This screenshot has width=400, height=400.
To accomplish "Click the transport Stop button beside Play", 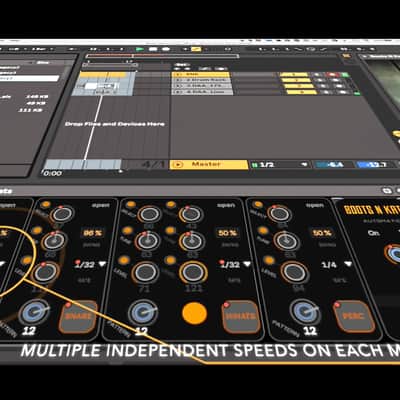I will click(153, 49).
